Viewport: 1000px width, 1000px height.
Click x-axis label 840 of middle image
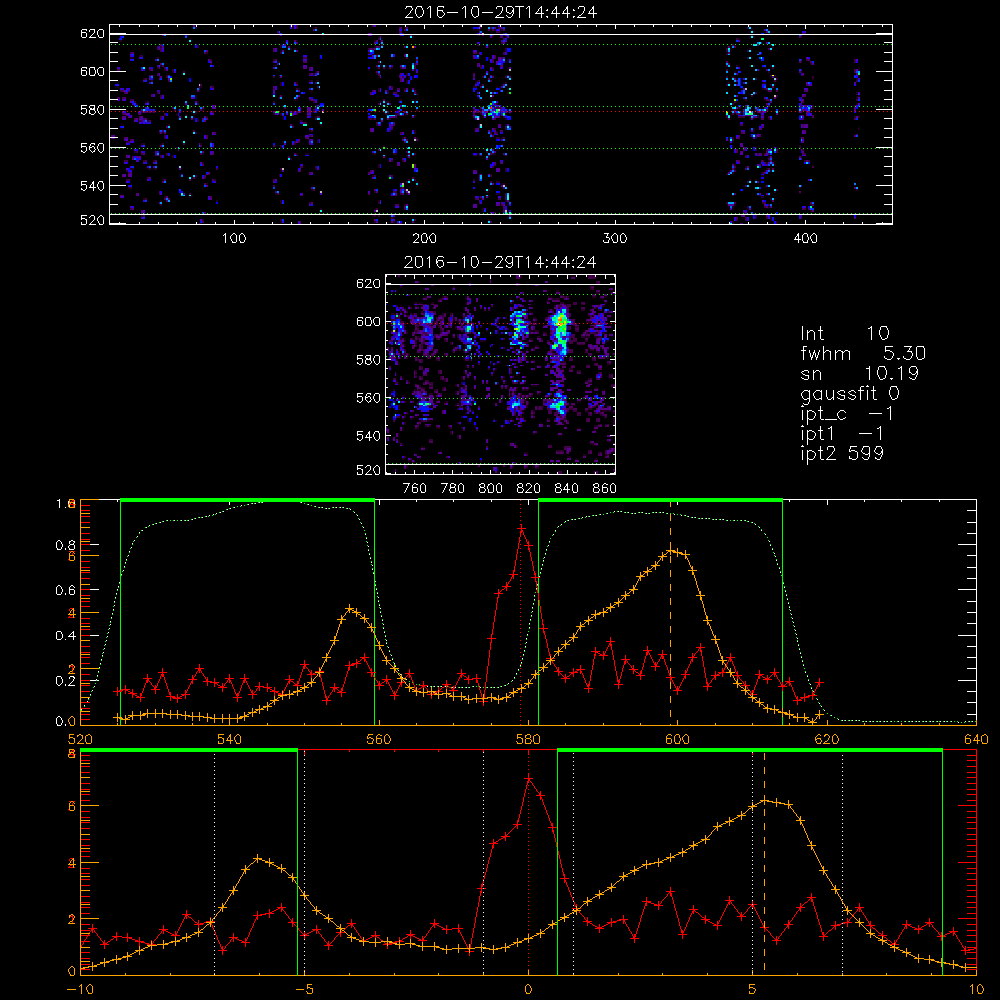click(567, 489)
